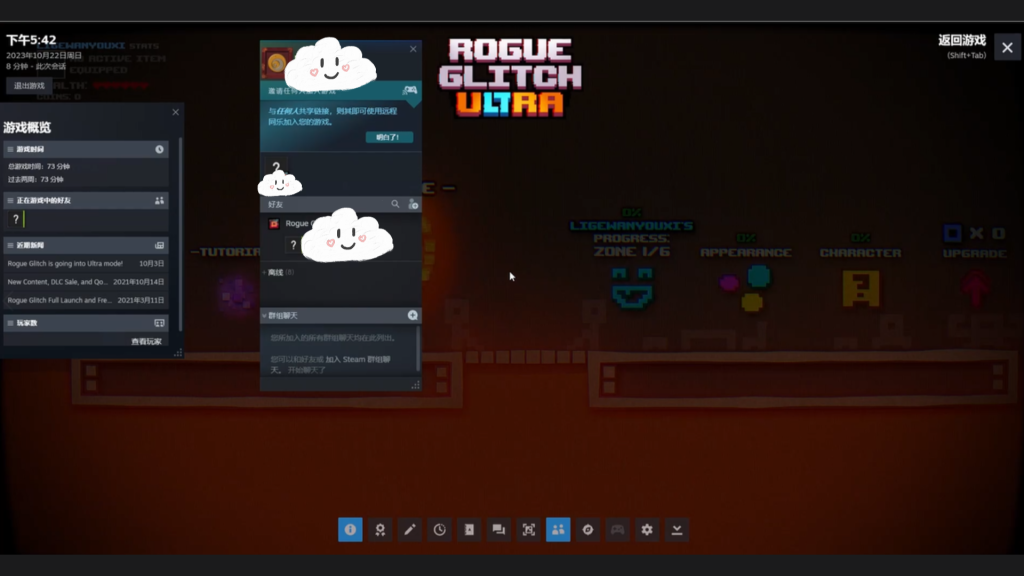Click the news icon in 近期新闻 header
The width and height of the screenshot is (1024, 576).
click(x=159, y=246)
